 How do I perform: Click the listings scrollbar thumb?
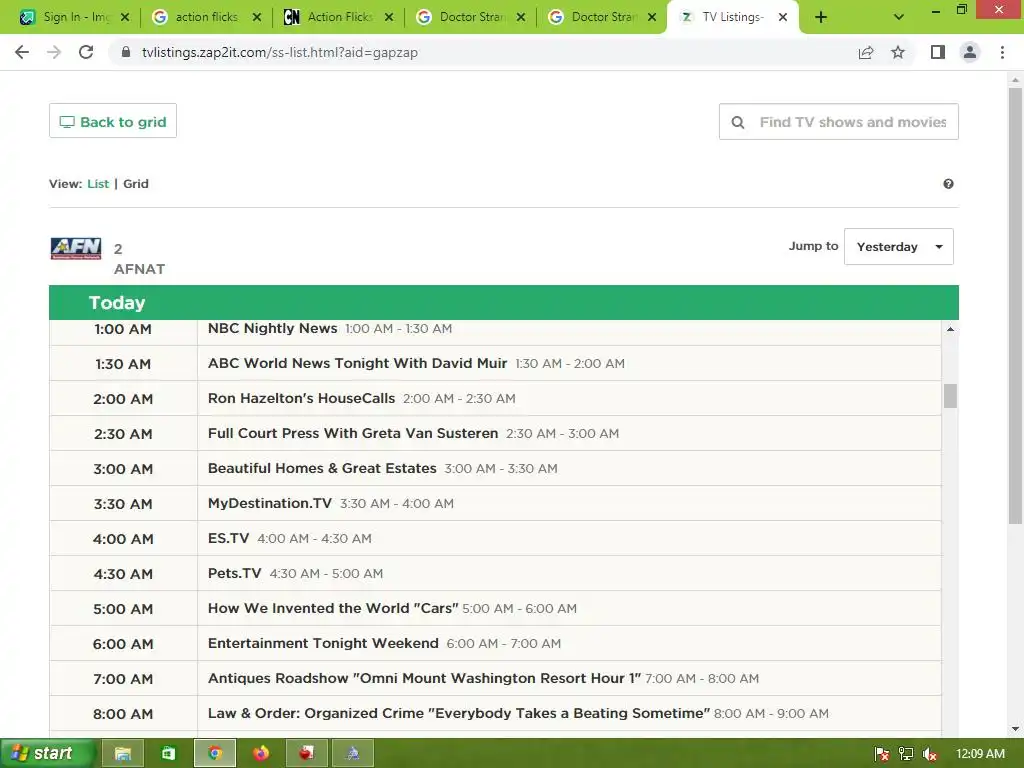pos(950,396)
